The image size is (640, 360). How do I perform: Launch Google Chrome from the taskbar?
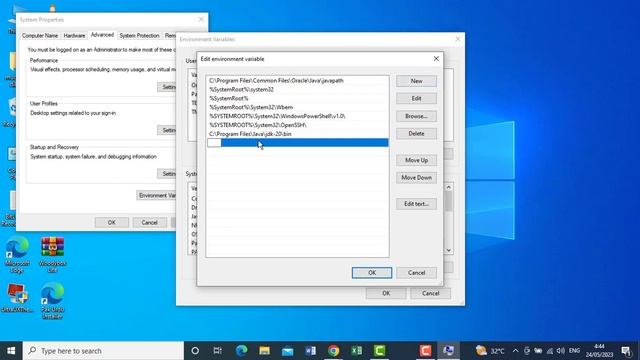[333, 351]
